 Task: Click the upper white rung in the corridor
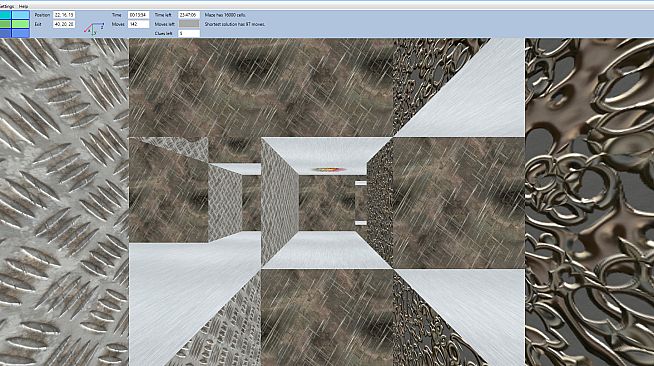point(361,183)
